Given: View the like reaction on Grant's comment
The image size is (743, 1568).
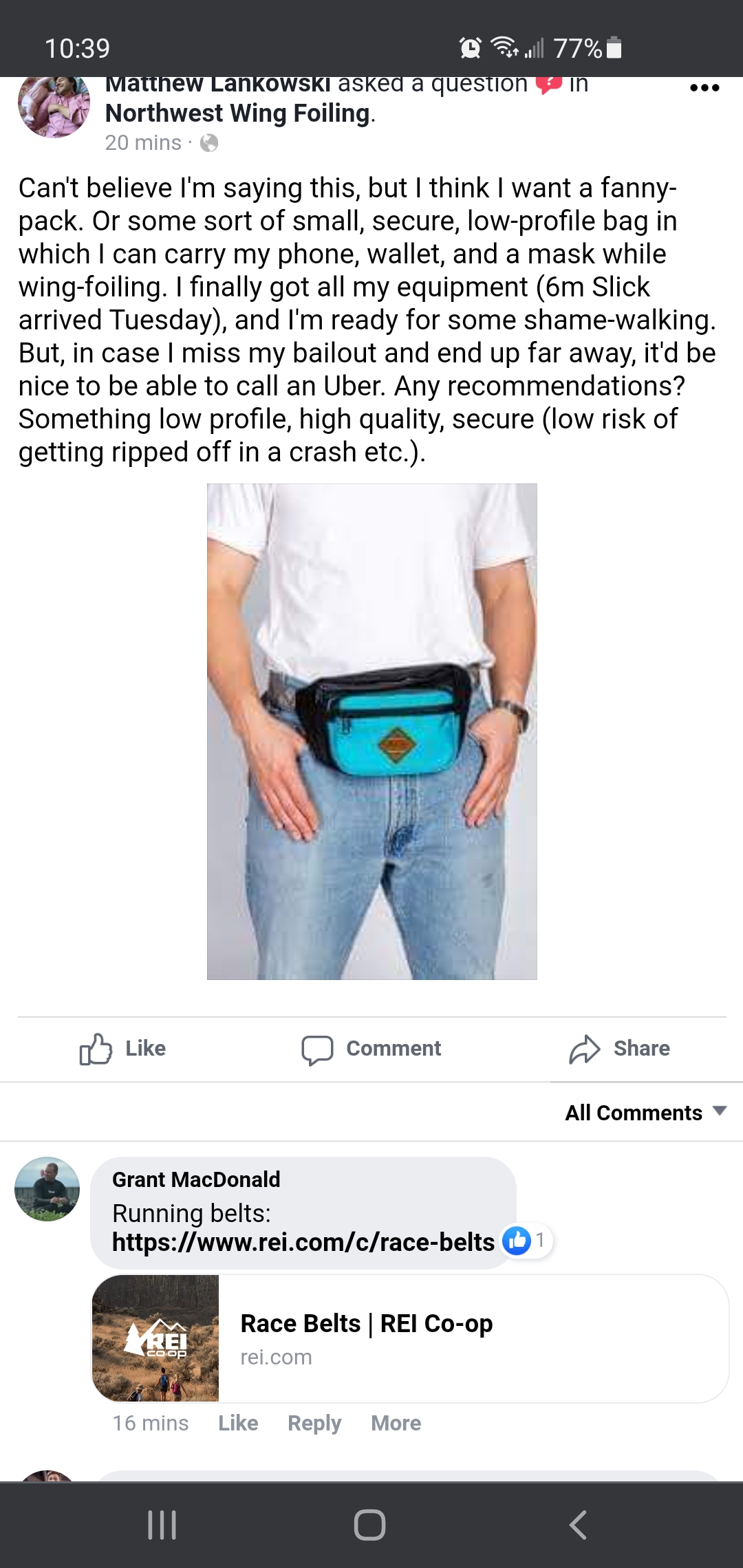Looking at the screenshot, I should (527, 1241).
